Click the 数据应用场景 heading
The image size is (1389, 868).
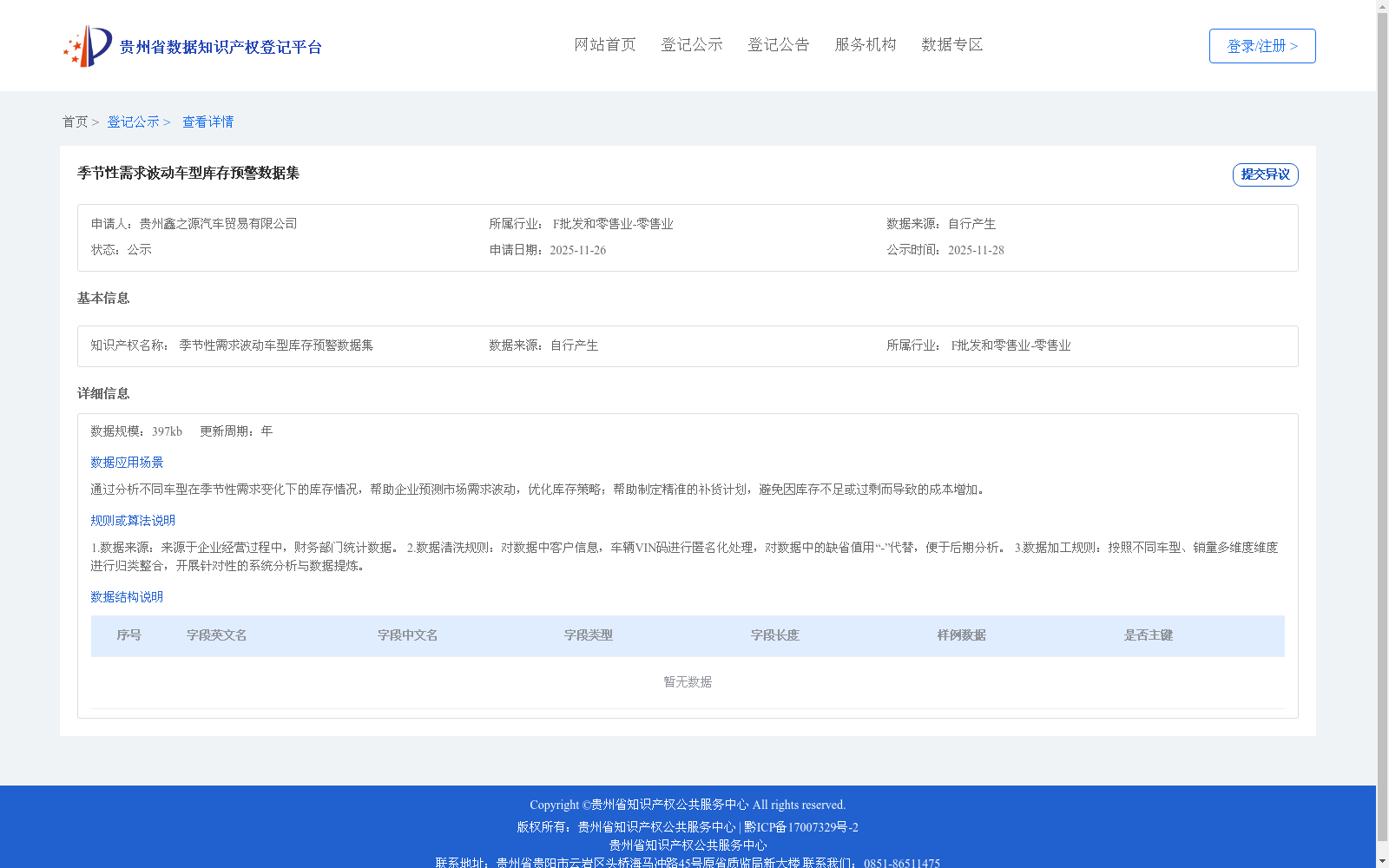pos(127,463)
